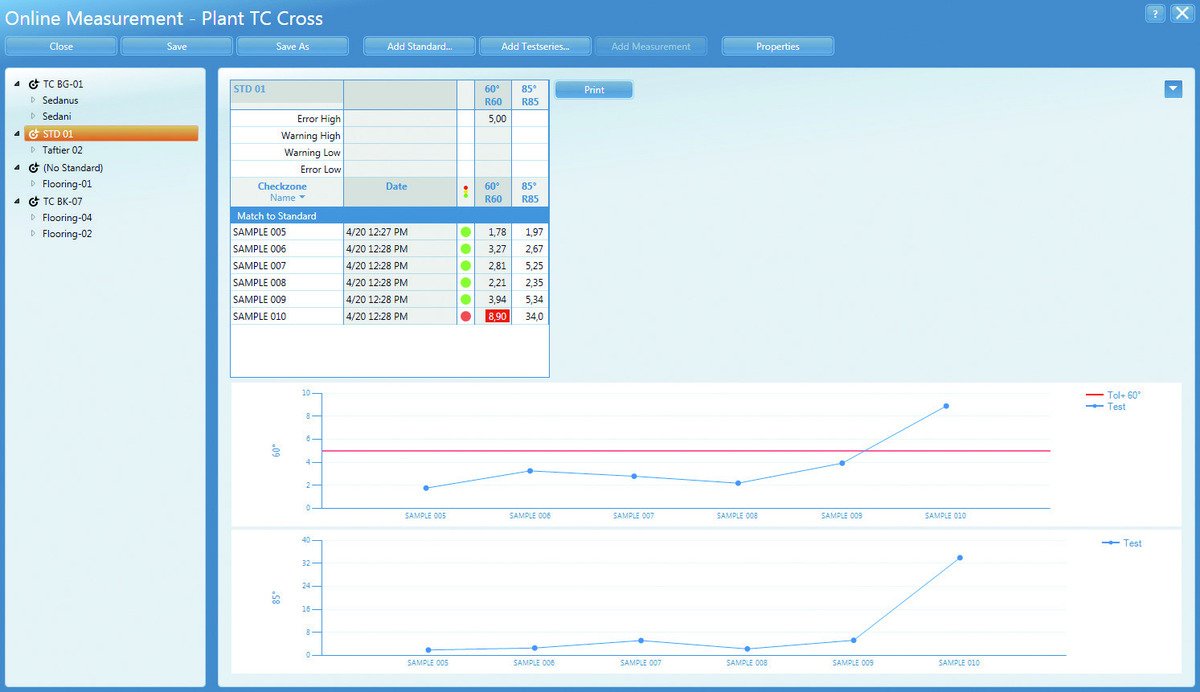The image size is (1200, 692).
Task: Collapse the TC BG-01 tree node
Action: click(17, 84)
